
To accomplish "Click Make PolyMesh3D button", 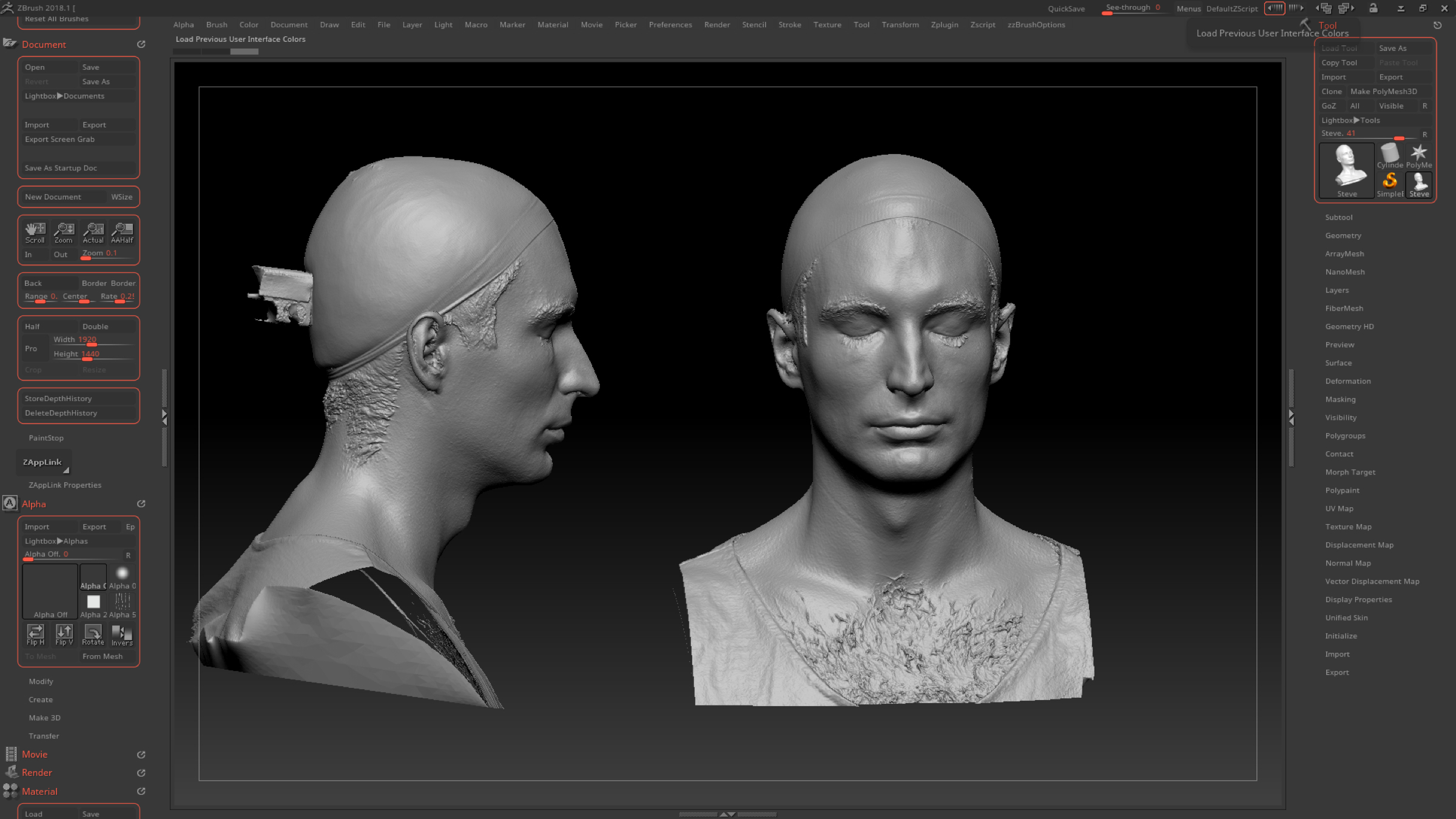I will (1383, 92).
